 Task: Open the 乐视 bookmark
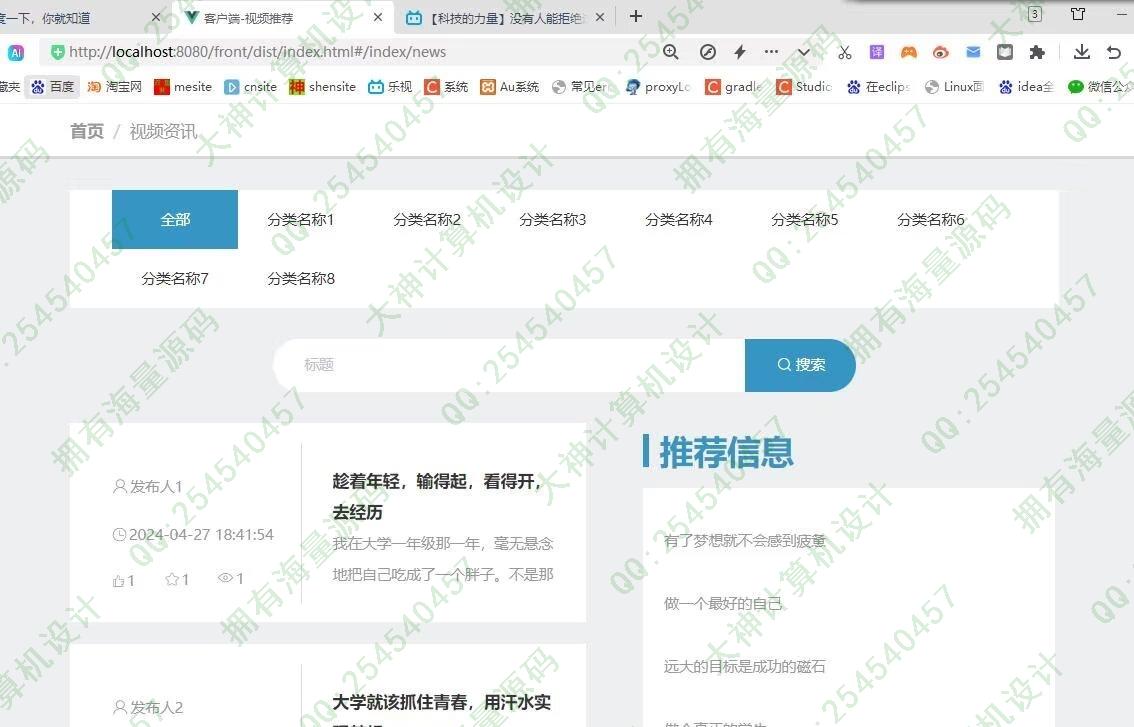[x=390, y=87]
